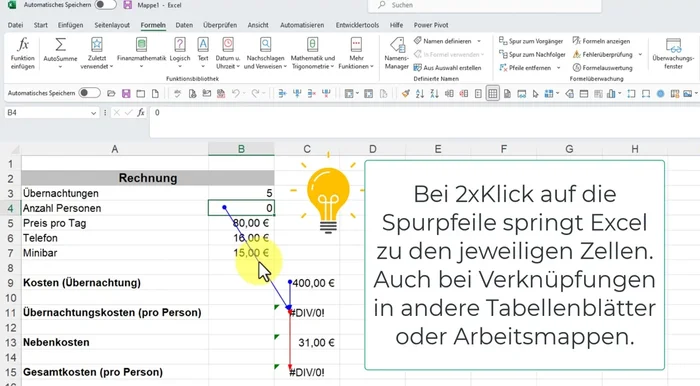Image resolution: width=700 pixels, height=386 pixels.
Task: Click Fehlerüberprüfung
Action: 603,54
